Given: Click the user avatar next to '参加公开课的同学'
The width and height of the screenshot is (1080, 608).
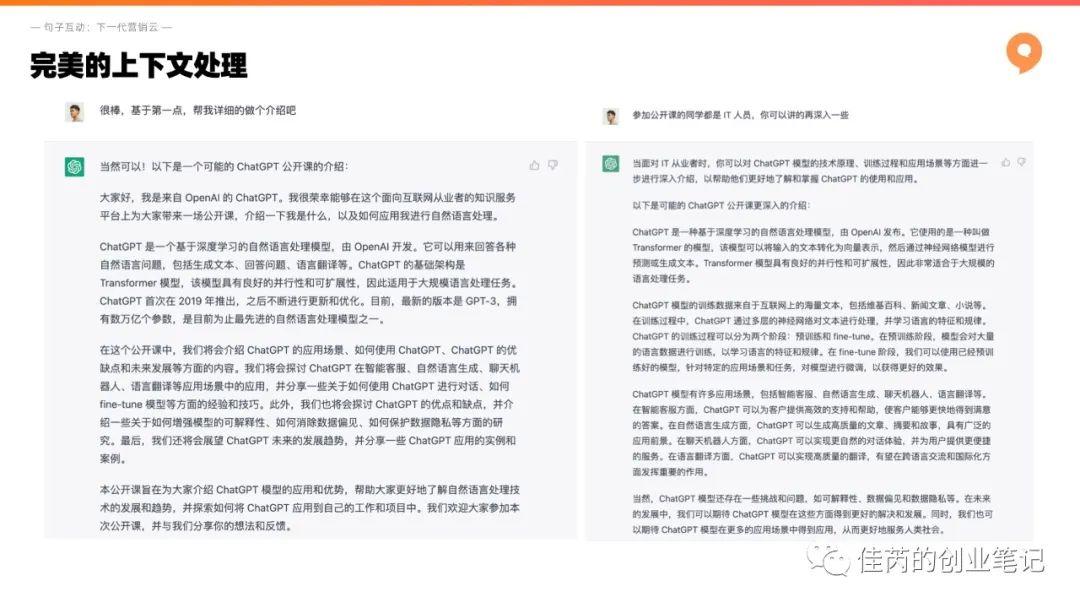Looking at the screenshot, I should tap(610, 116).
